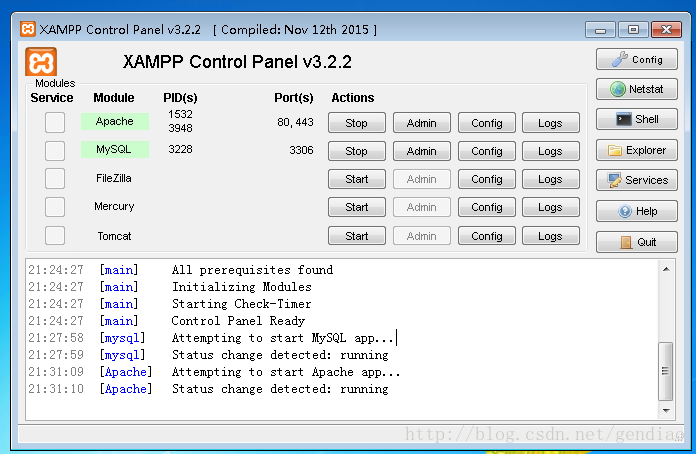
Task: Toggle the FileZilla service checkbox
Action: tap(55, 179)
